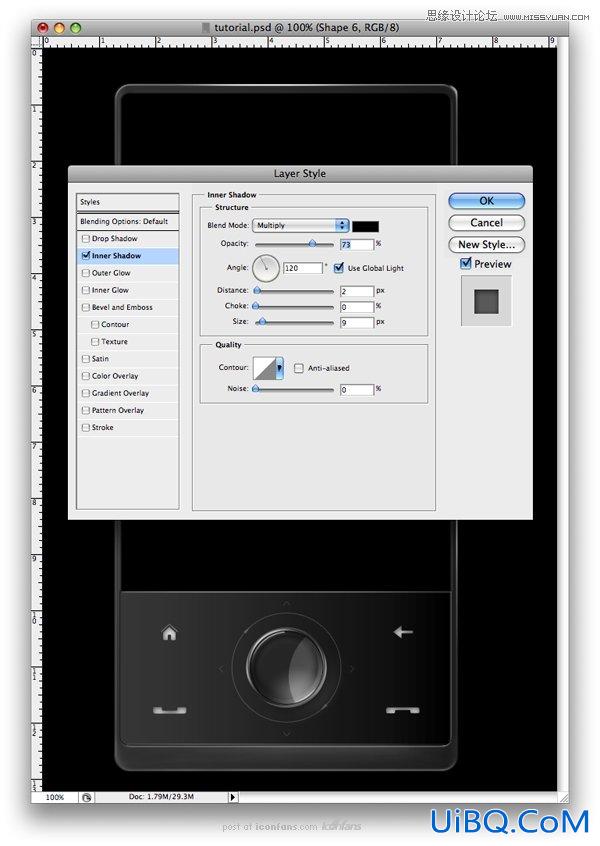Viewport: 600px width, 846px height.
Task: Click the Size value field
Action: (357, 323)
